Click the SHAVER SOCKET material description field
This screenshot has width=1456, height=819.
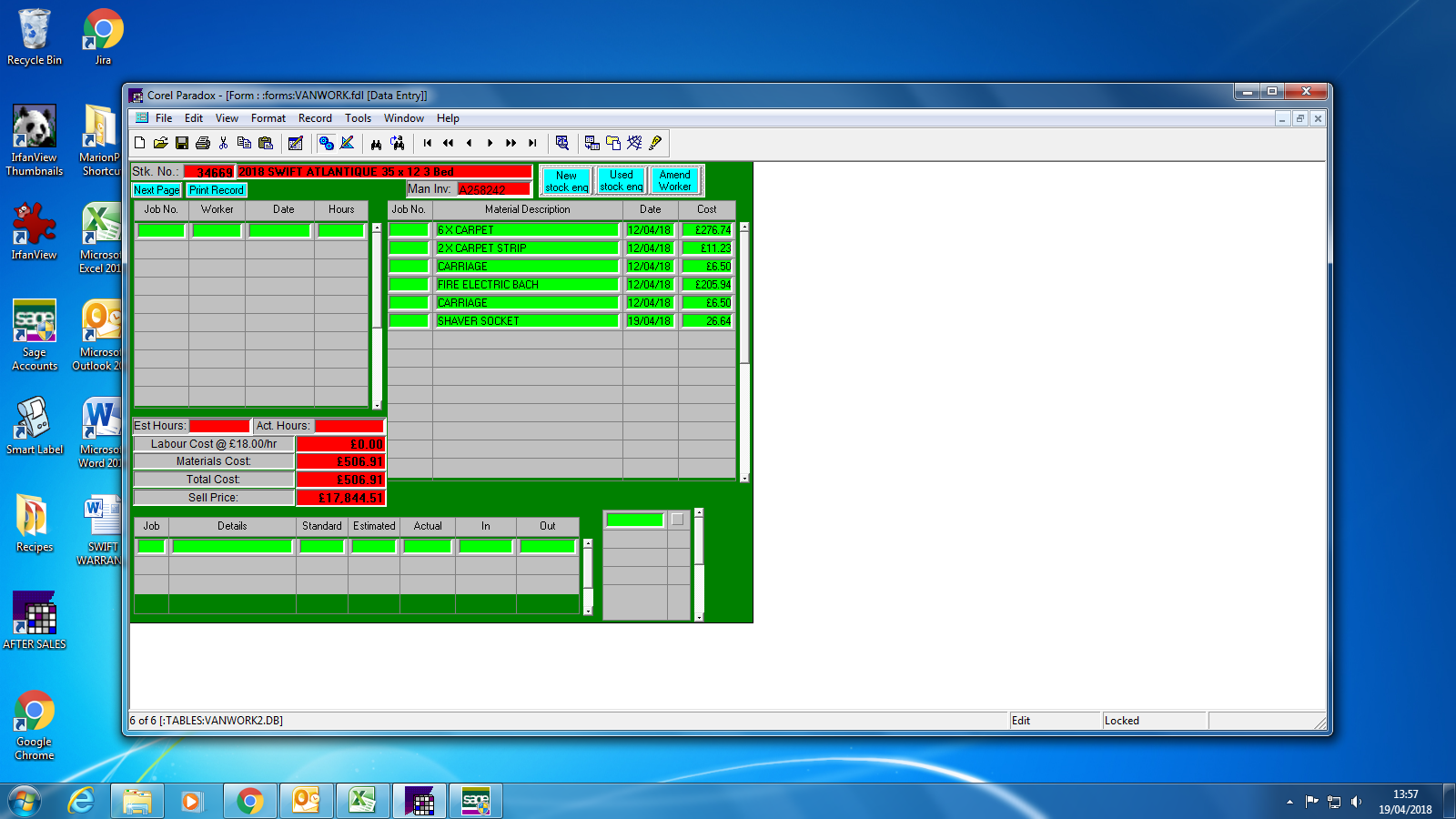click(x=526, y=321)
